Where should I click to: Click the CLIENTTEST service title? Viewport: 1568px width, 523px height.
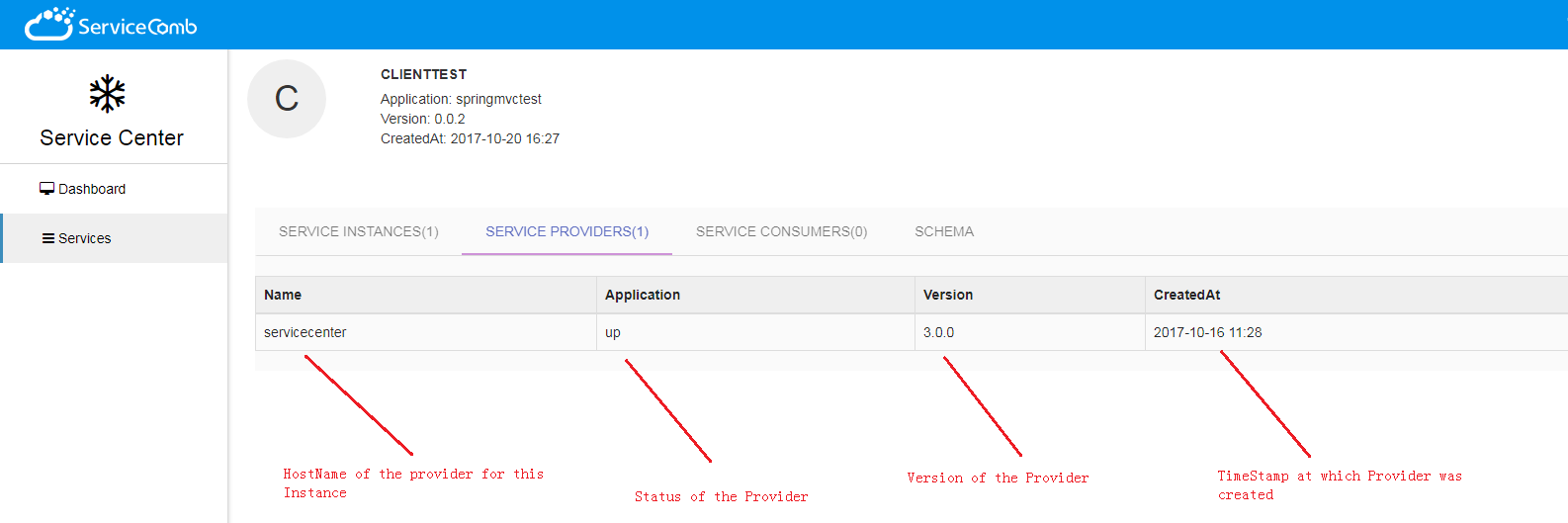(x=423, y=74)
